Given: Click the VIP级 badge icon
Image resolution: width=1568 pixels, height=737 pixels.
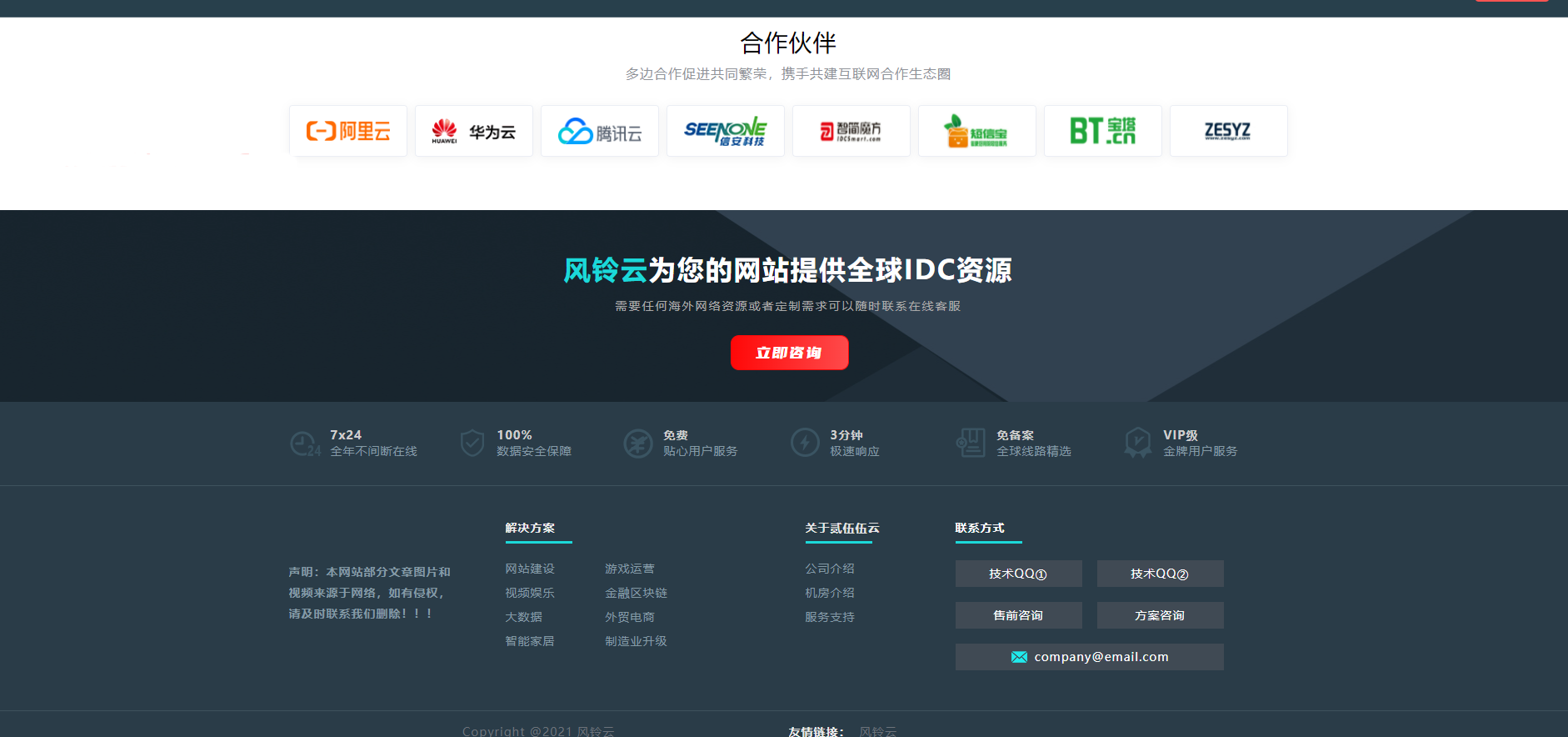Looking at the screenshot, I should click(x=1138, y=443).
